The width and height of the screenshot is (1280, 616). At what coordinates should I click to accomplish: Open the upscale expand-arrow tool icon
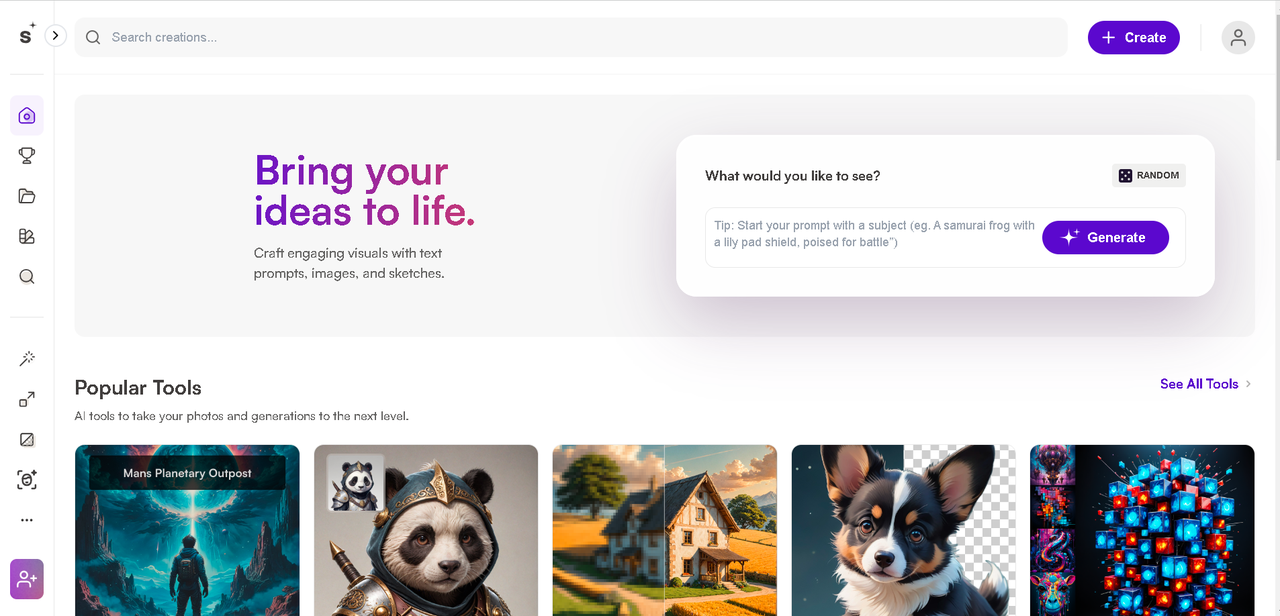(27, 399)
